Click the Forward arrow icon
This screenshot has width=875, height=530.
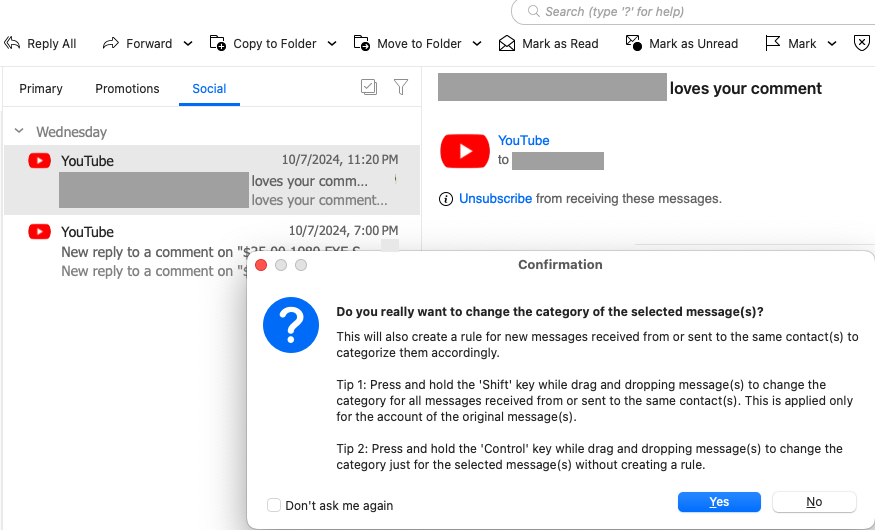110,44
